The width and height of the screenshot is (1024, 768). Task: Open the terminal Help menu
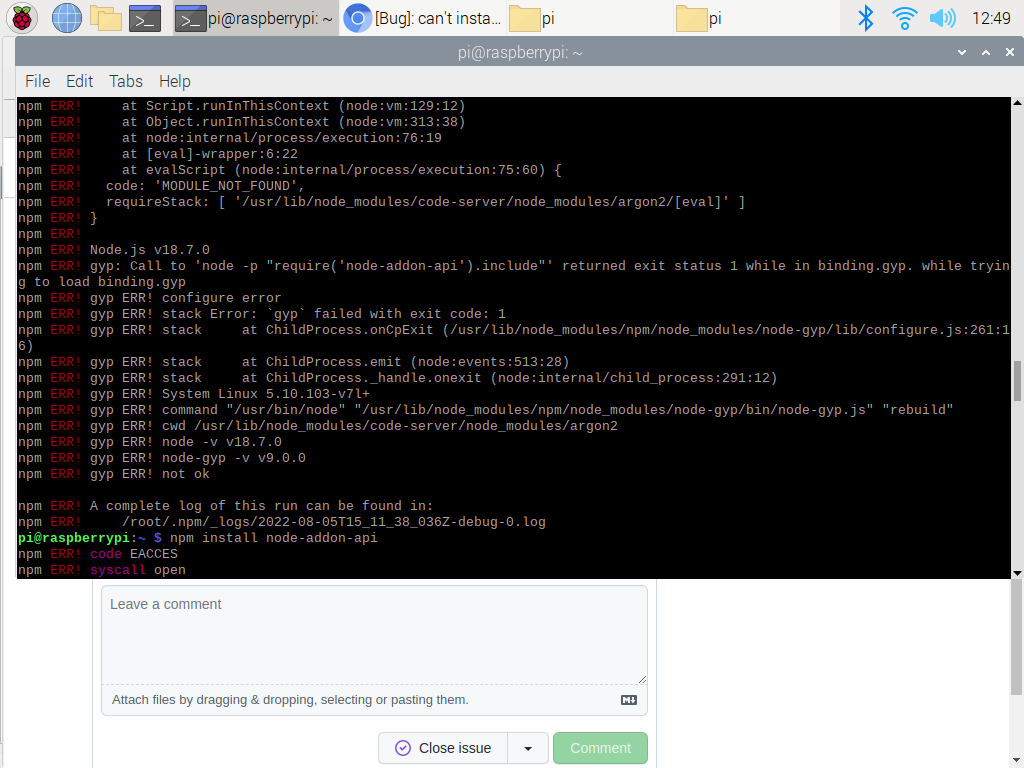tap(174, 81)
